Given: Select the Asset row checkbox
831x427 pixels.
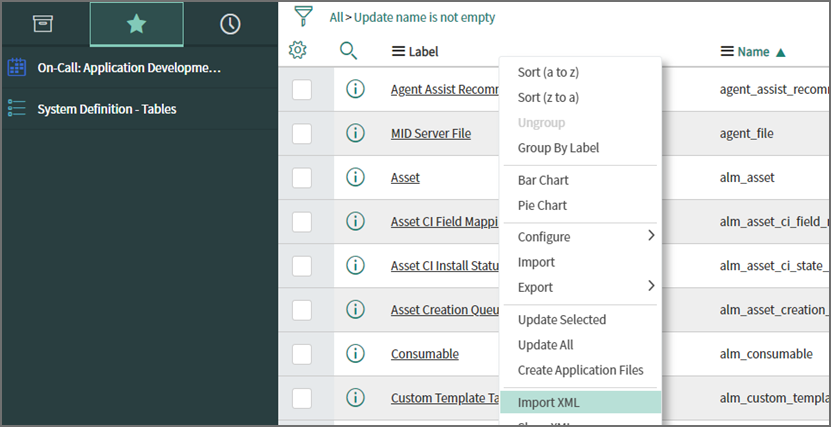Looking at the screenshot, I should click(302, 177).
